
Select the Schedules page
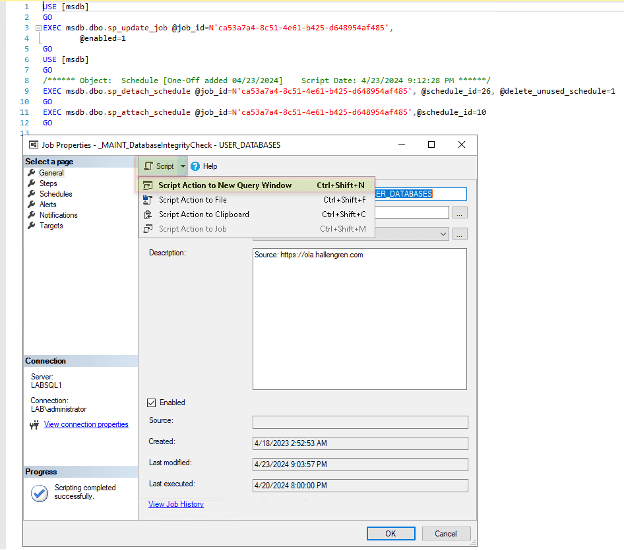(x=56, y=194)
